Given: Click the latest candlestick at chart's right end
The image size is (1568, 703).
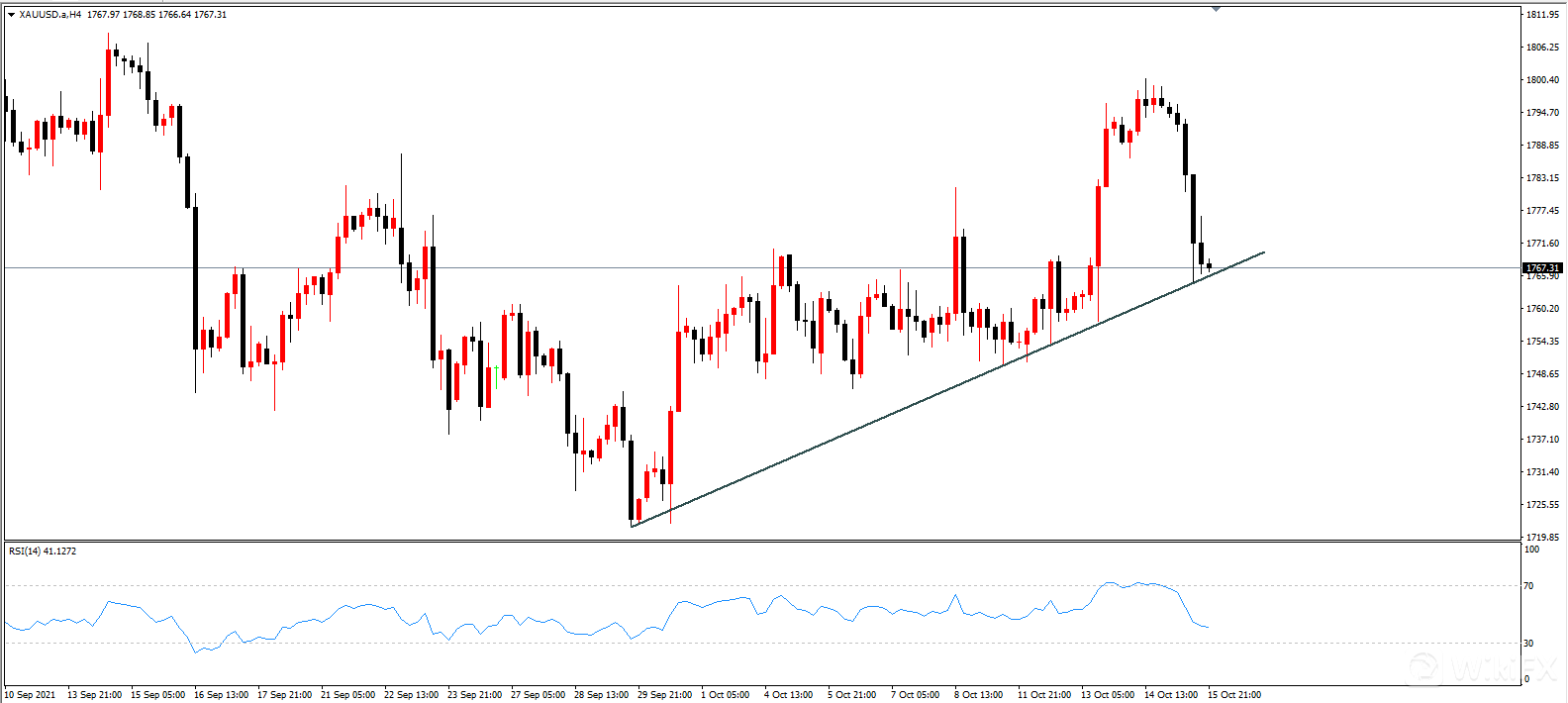Looking at the screenshot, I should coord(1209,265).
